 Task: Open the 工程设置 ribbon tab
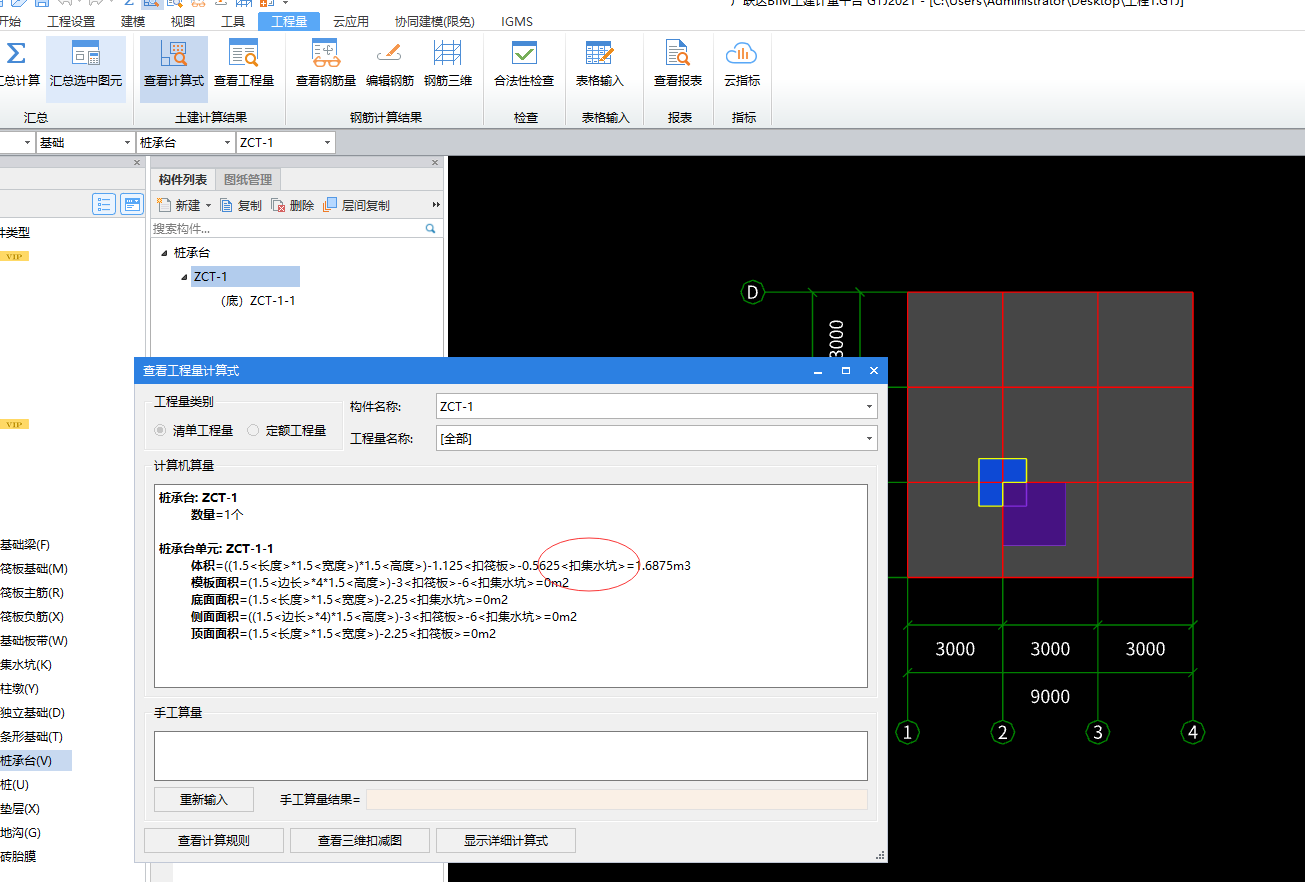[x=71, y=21]
